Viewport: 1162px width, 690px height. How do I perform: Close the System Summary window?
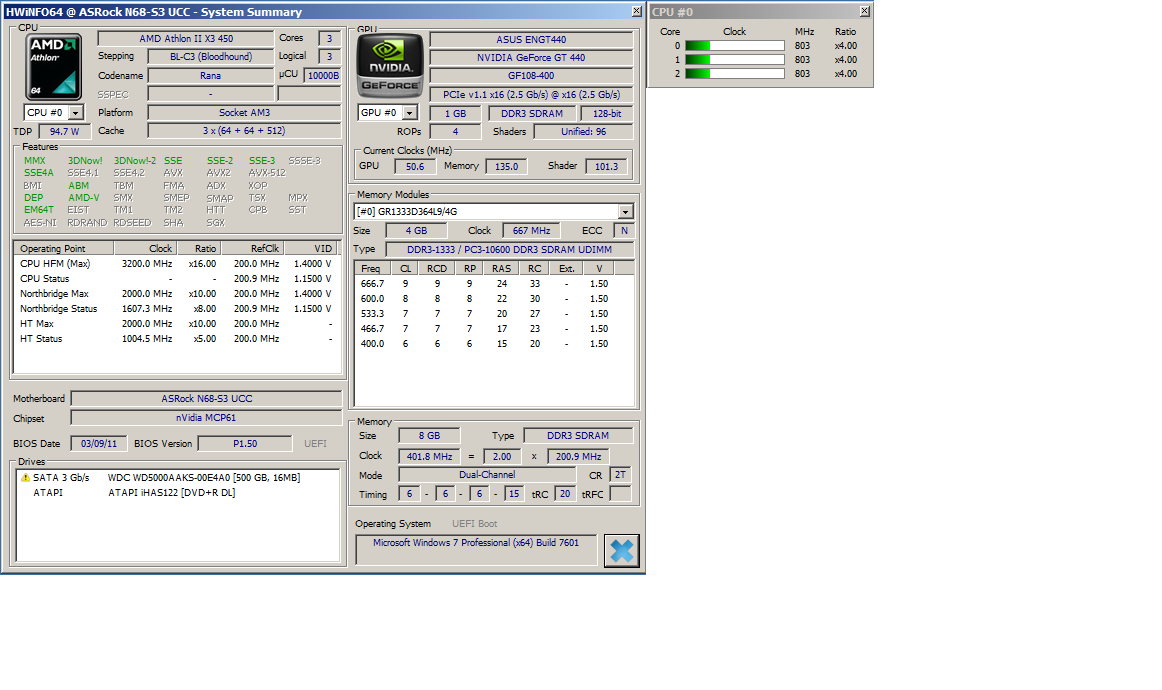637,11
